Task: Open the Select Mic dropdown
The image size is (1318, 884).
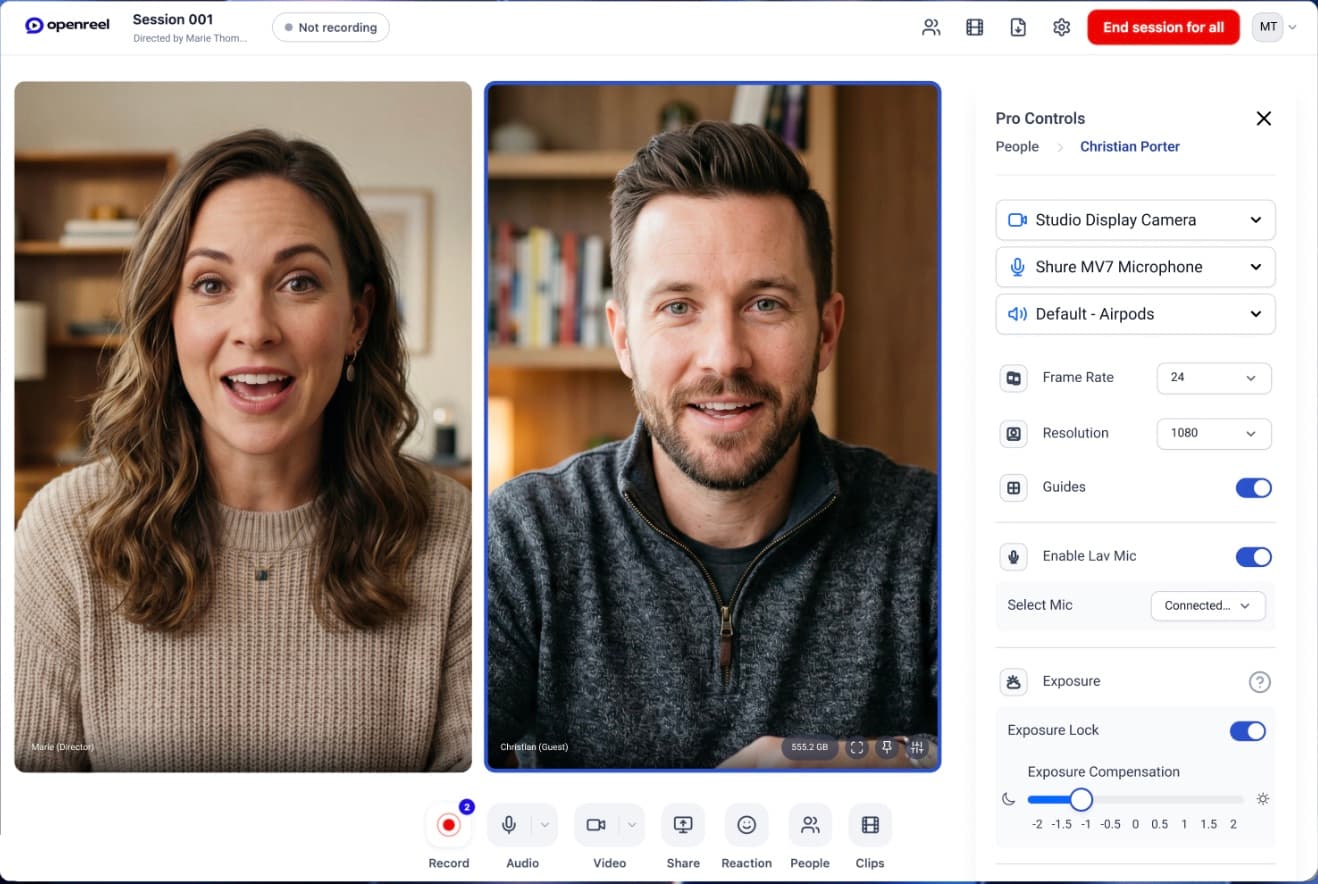Action: [x=1208, y=606]
